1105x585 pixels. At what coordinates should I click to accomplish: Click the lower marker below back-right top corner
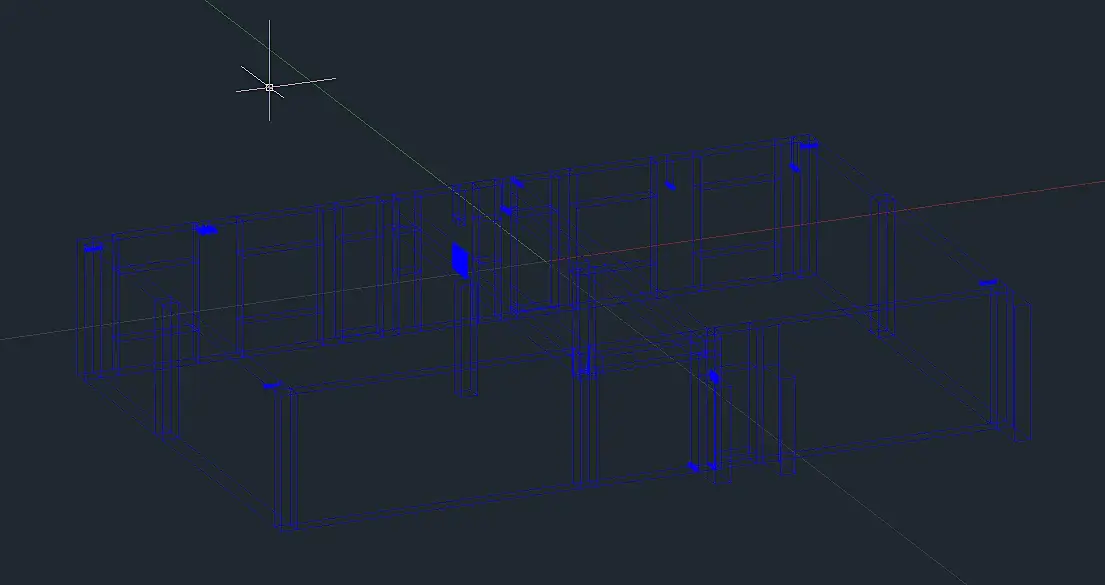(x=794, y=168)
